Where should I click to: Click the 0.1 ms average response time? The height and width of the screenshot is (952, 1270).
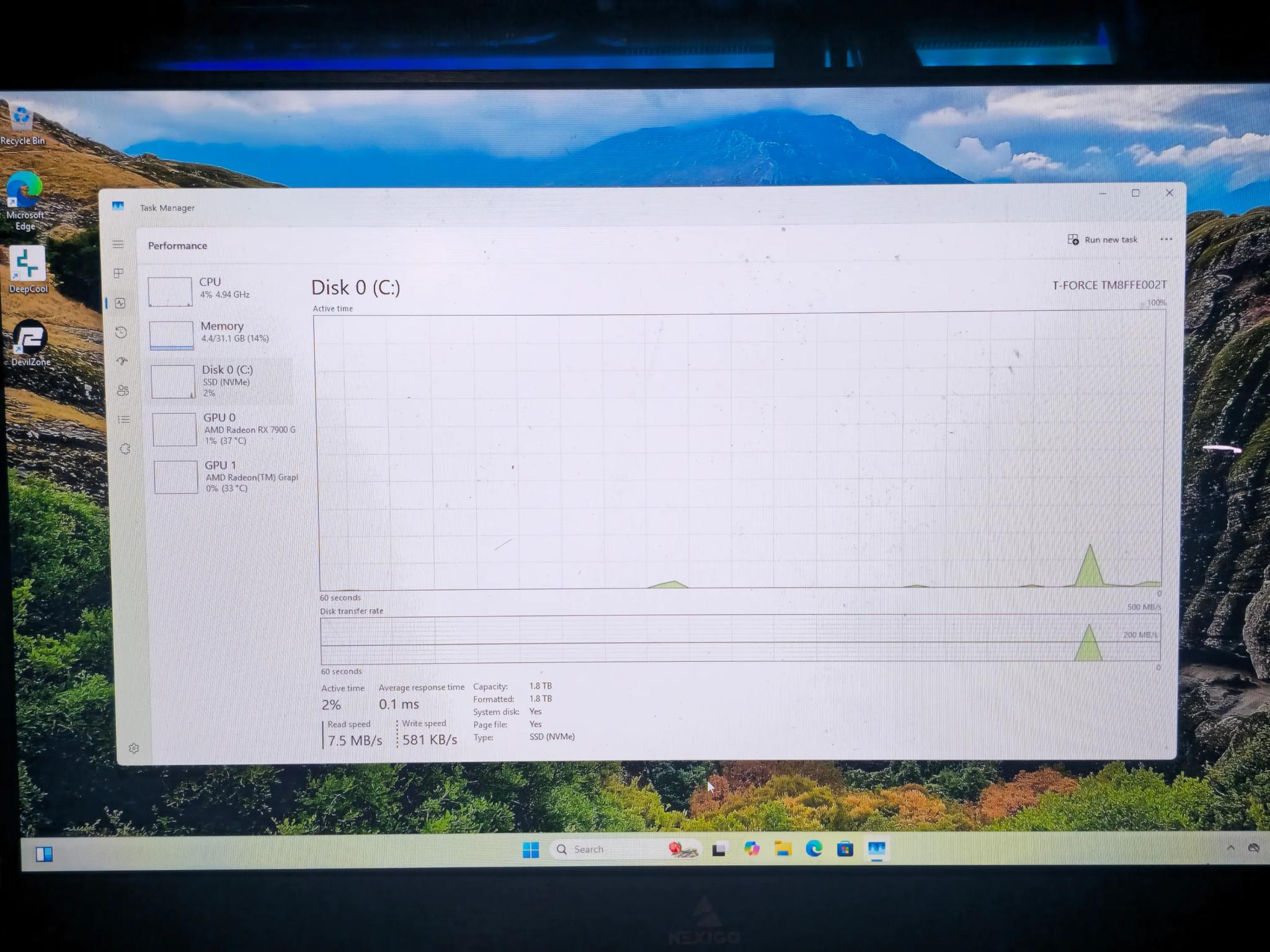pos(399,704)
